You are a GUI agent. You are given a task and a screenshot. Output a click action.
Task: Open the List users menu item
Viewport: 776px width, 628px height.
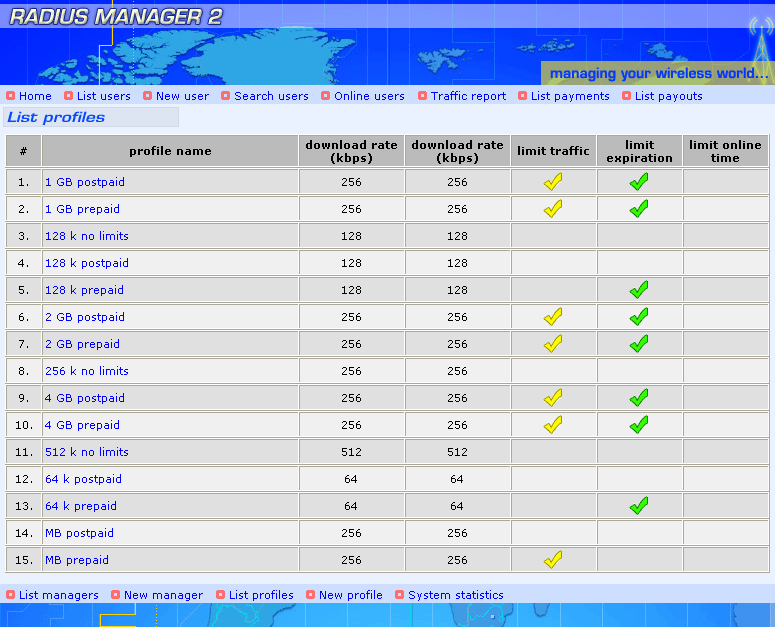103,97
